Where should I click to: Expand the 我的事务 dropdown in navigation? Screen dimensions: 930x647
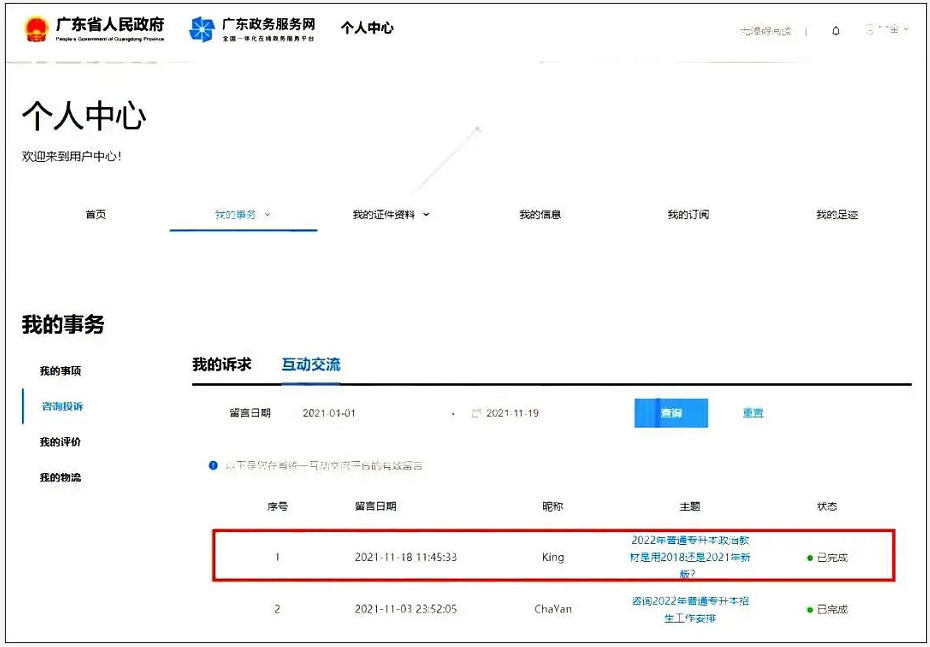[266, 213]
